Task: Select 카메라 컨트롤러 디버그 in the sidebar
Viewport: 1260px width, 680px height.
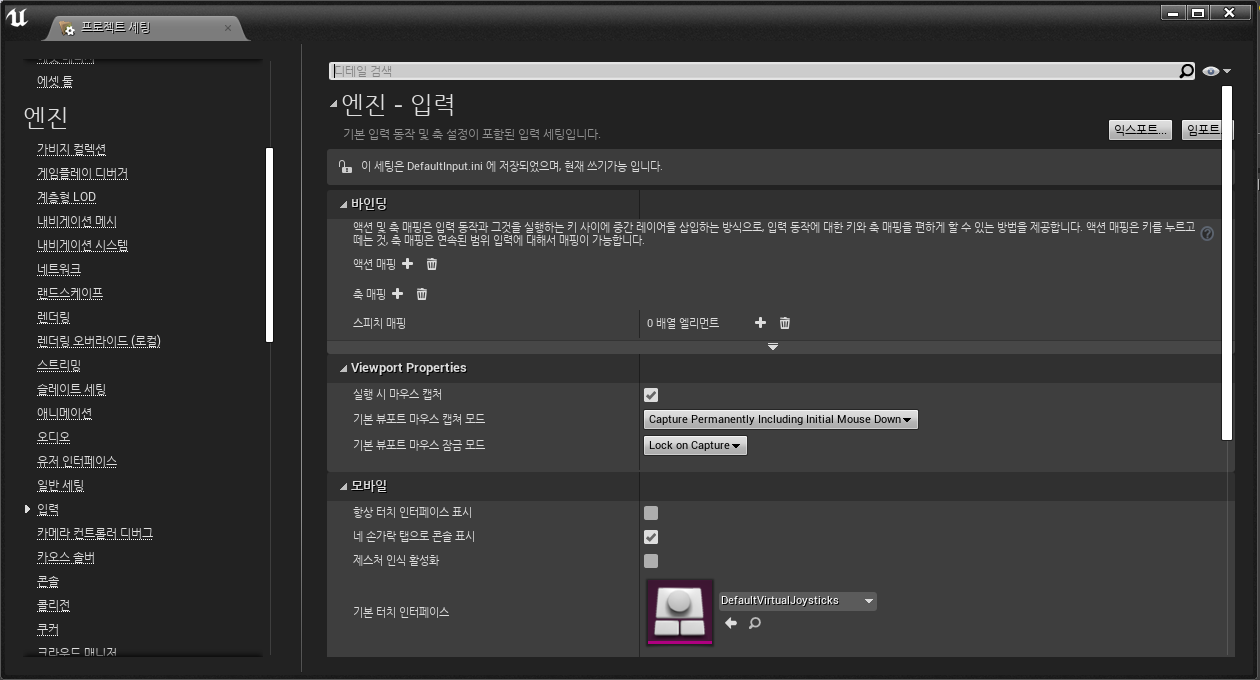Action: click(x=94, y=533)
